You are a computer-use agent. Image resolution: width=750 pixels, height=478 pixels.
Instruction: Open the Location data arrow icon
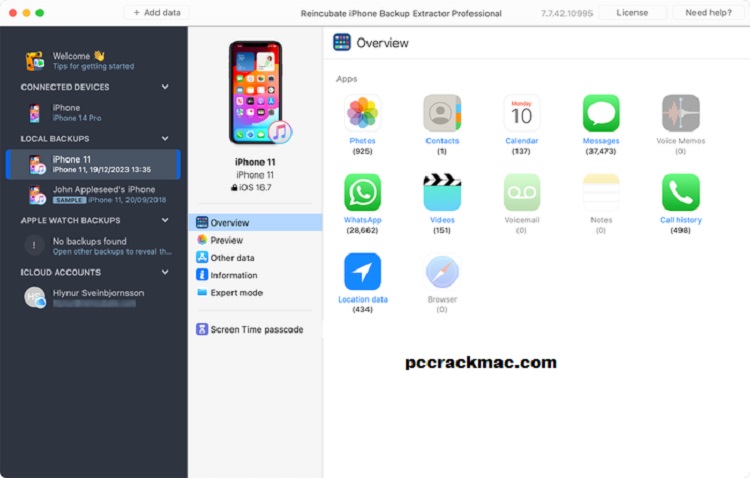(362, 271)
